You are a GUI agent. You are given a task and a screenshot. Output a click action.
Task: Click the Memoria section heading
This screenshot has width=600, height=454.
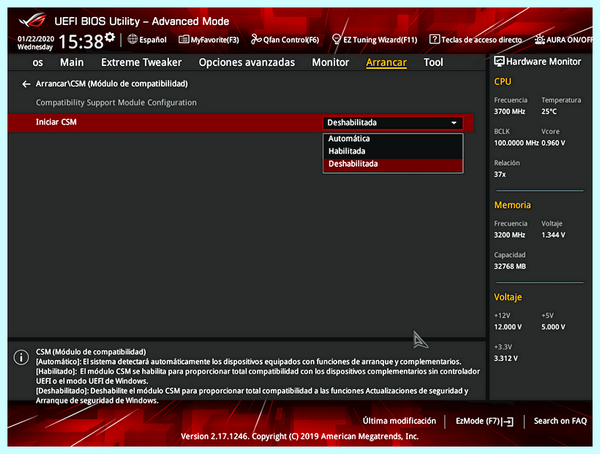(512, 205)
